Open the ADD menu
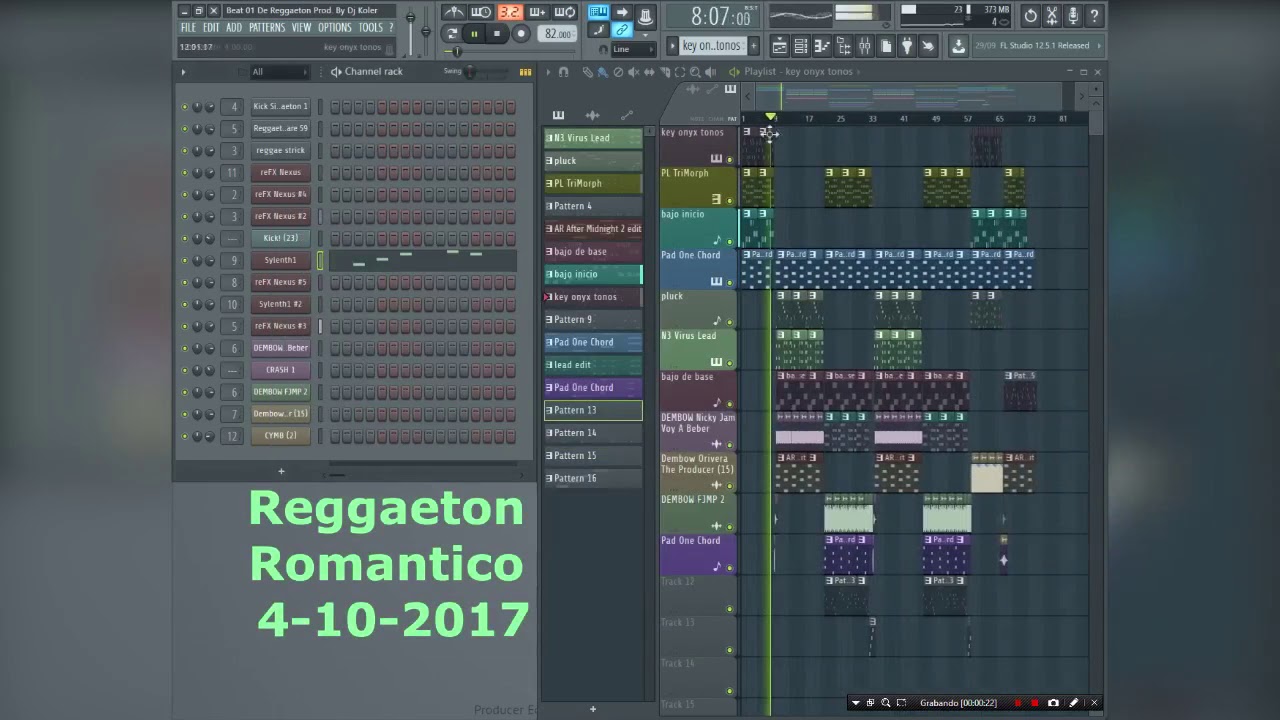Image resolution: width=1280 pixels, height=720 pixels. [x=234, y=28]
